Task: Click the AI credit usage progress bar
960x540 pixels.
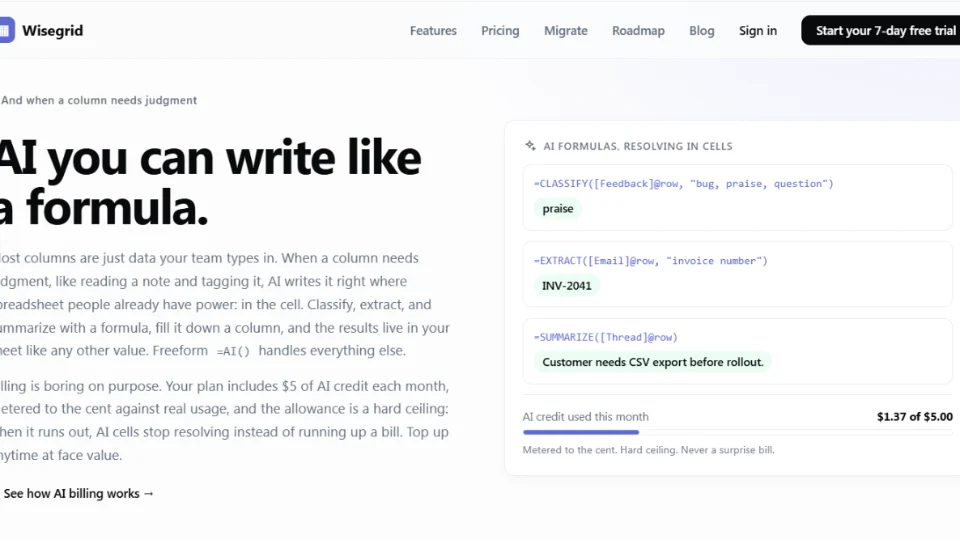Action: [738, 432]
